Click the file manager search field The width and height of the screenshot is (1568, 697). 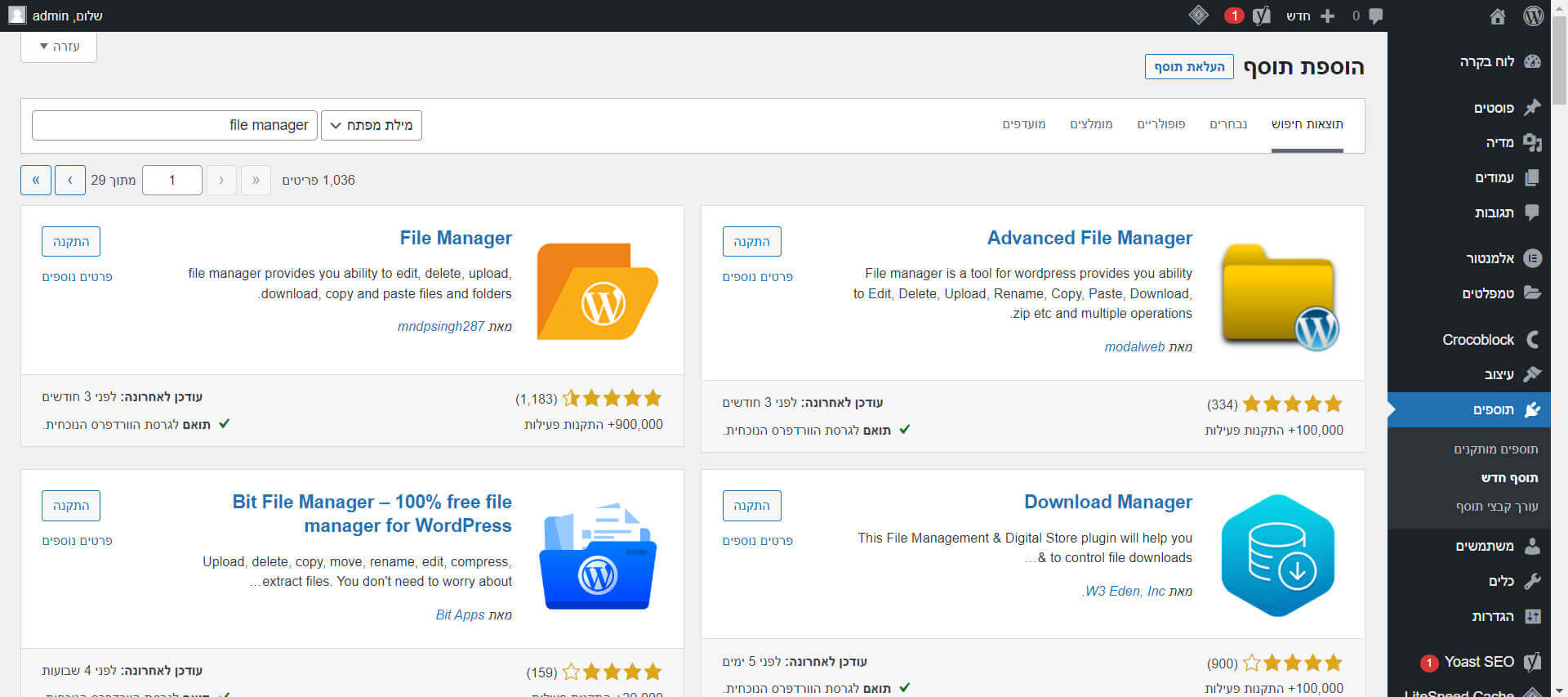click(175, 125)
